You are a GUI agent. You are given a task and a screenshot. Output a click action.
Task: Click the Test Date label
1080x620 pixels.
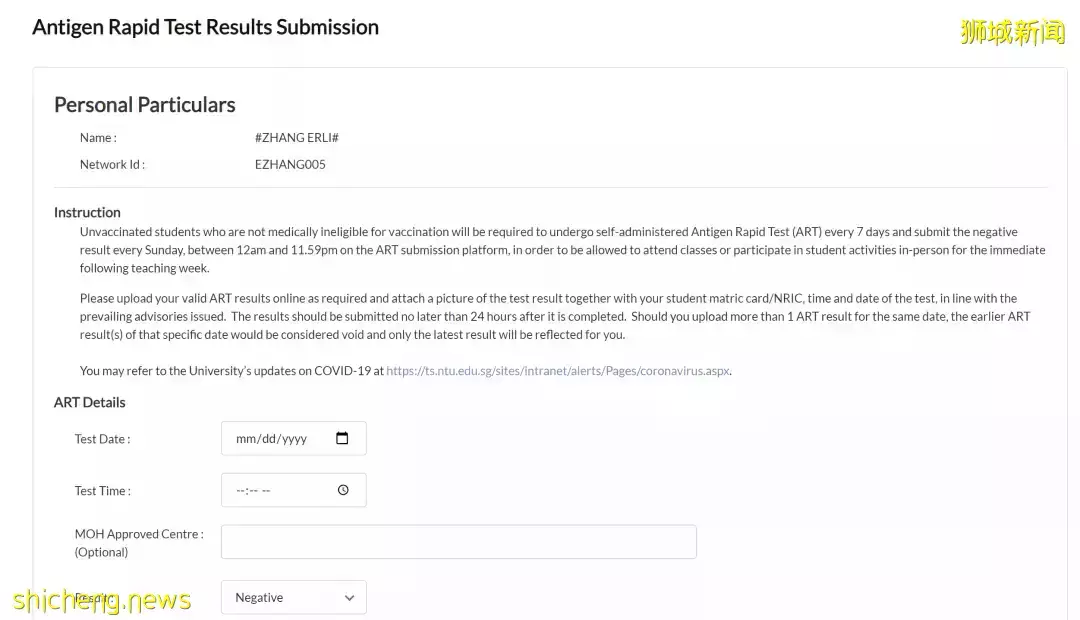(x=102, y=439)
